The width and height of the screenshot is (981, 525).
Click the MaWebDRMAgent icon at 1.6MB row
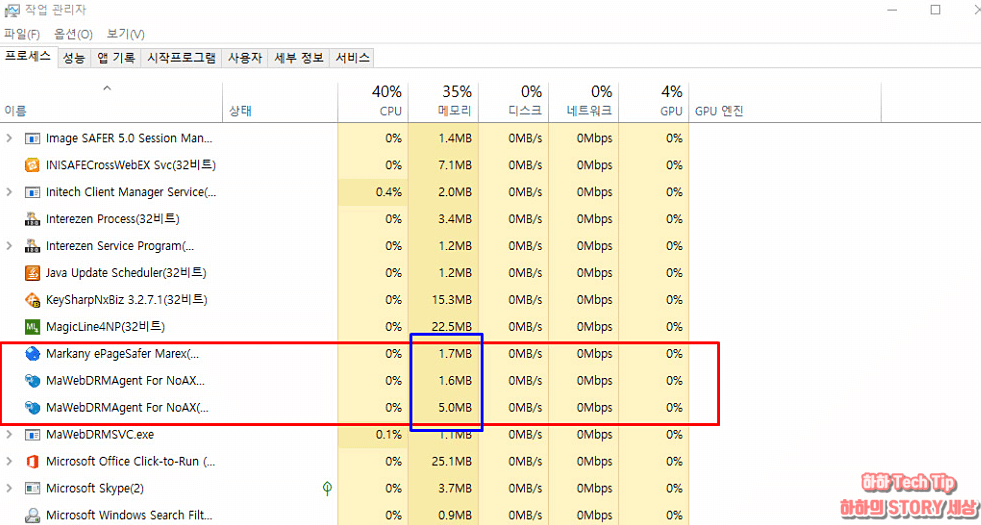coord(32,380)
